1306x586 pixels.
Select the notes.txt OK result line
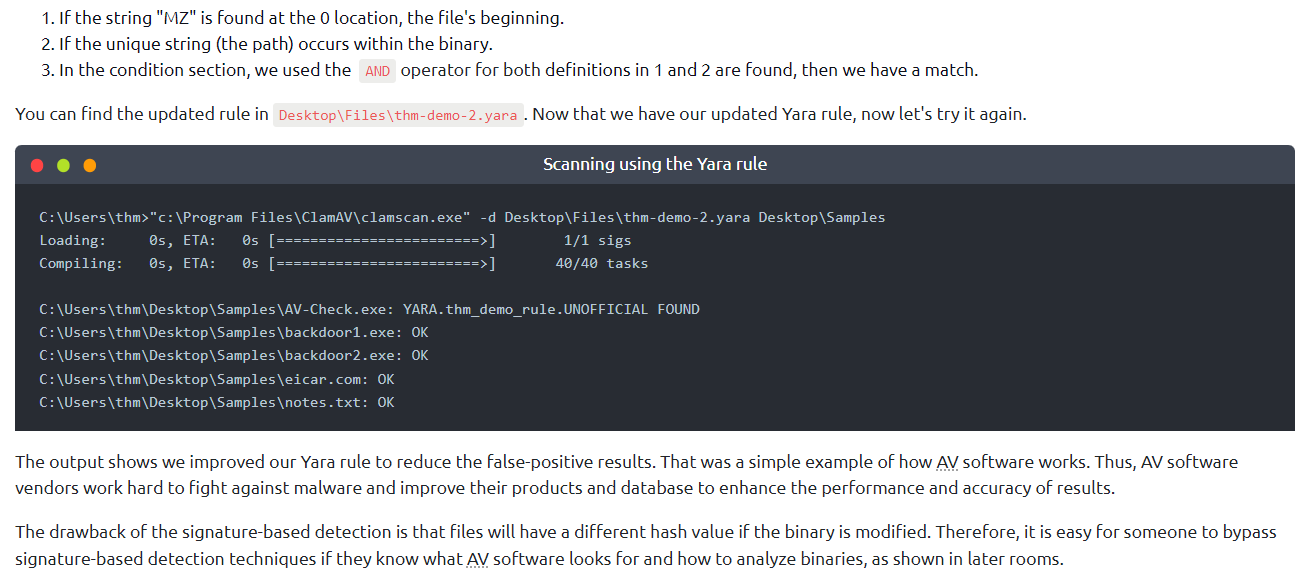point(216,402)
